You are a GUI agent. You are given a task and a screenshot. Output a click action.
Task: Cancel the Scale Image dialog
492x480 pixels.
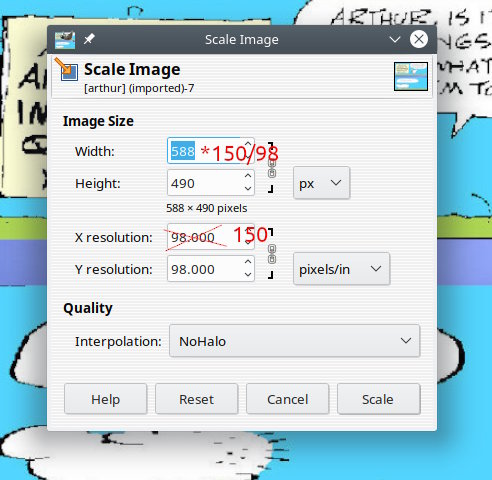click(287, 399)
